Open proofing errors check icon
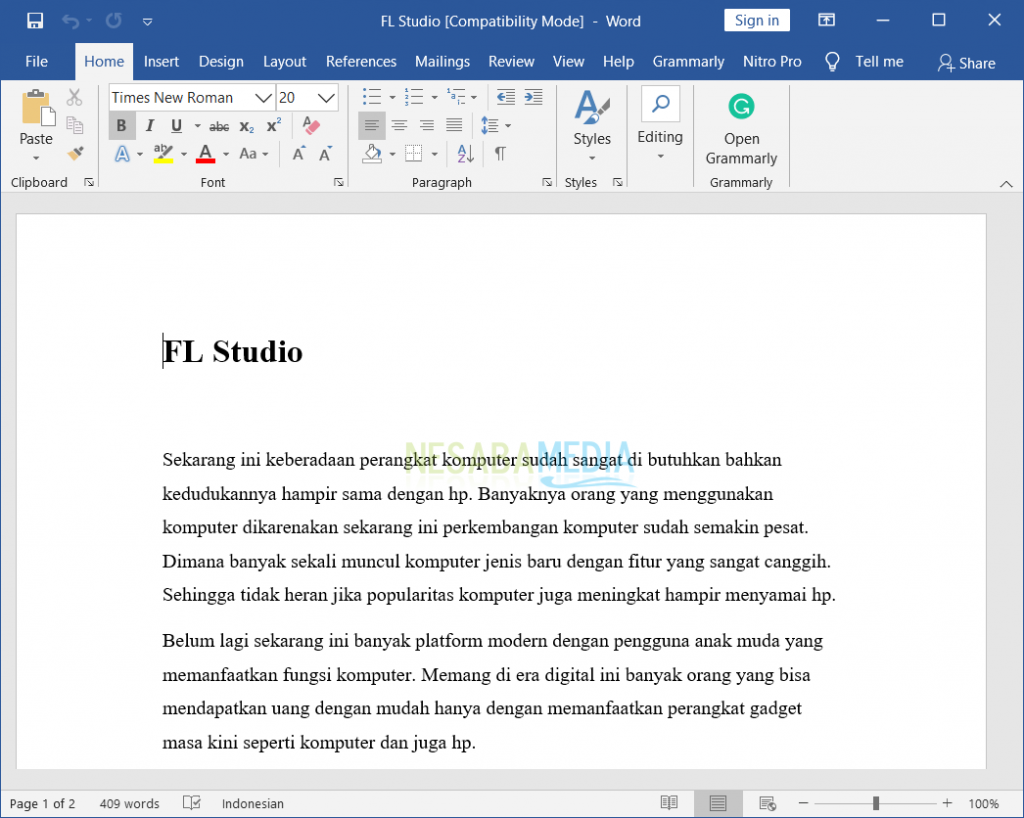The width and height of the screenshot is (1024, 818). point(191,803)
